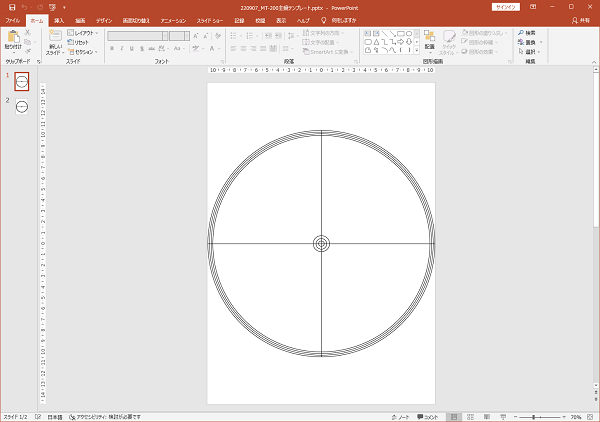Viewport: 600px width, 422px height.
Task: Select slide 2 thumbnail
Action: pos(22,106)
